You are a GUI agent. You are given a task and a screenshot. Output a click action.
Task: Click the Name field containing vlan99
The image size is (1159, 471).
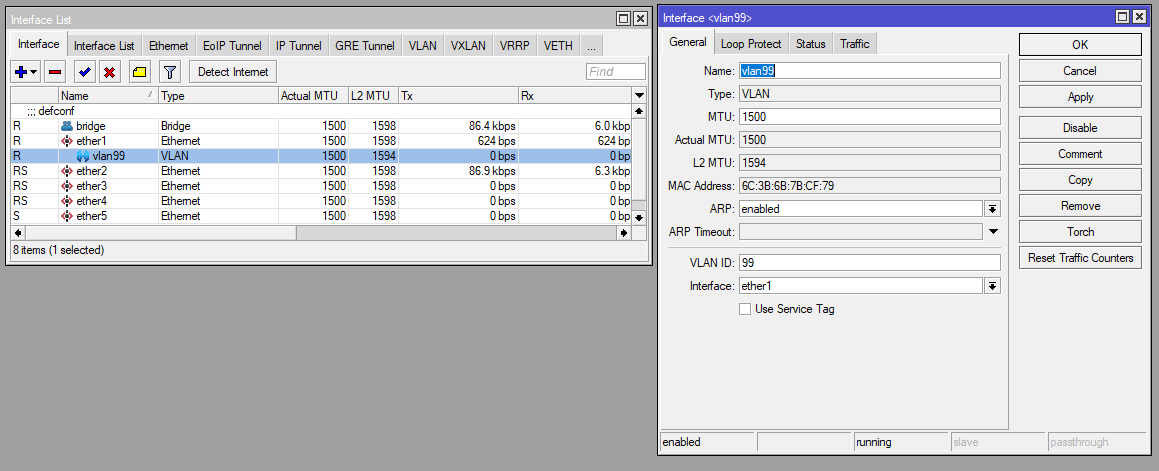(869, 71)
